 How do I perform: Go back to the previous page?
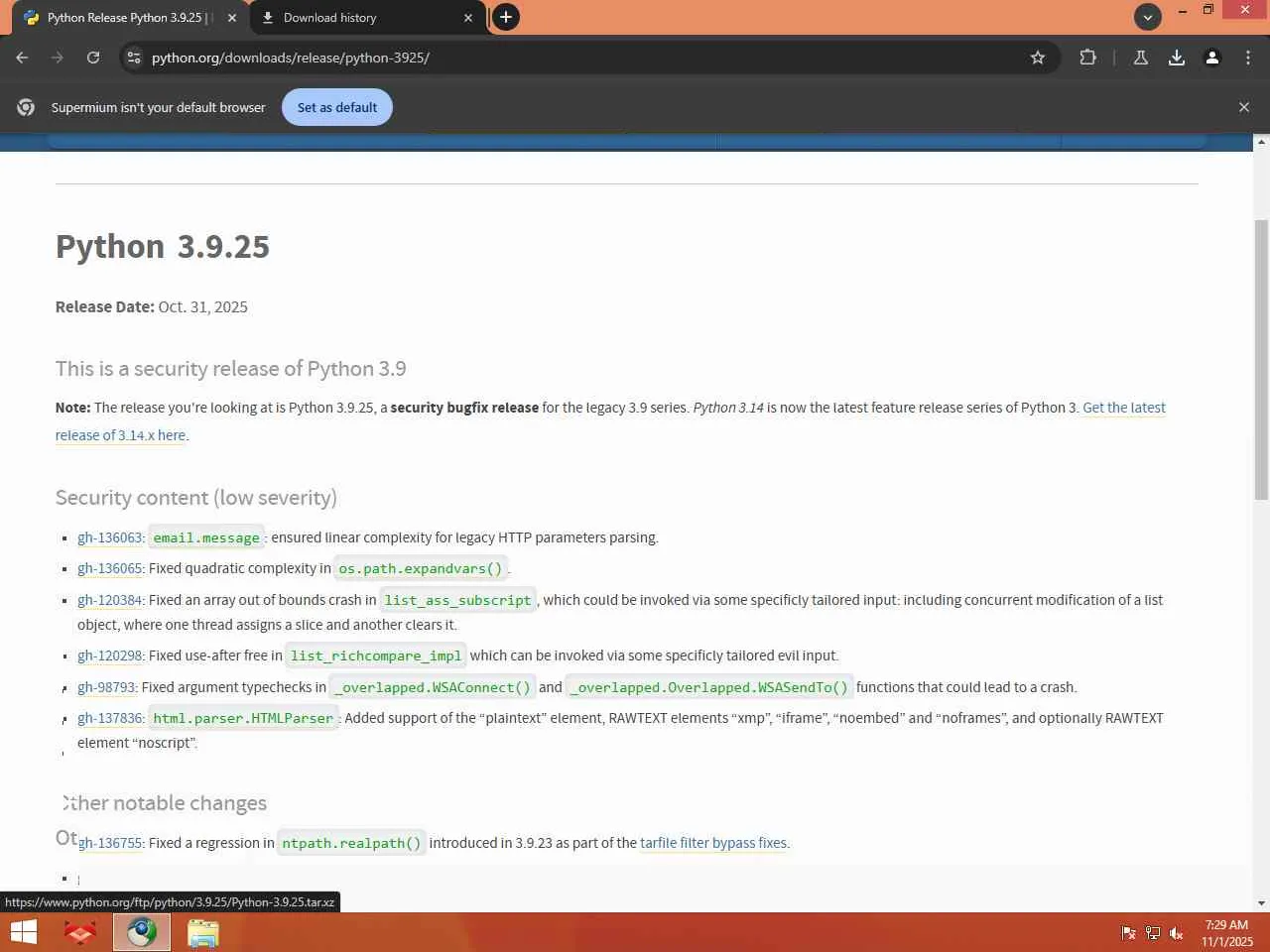point(22,58)
